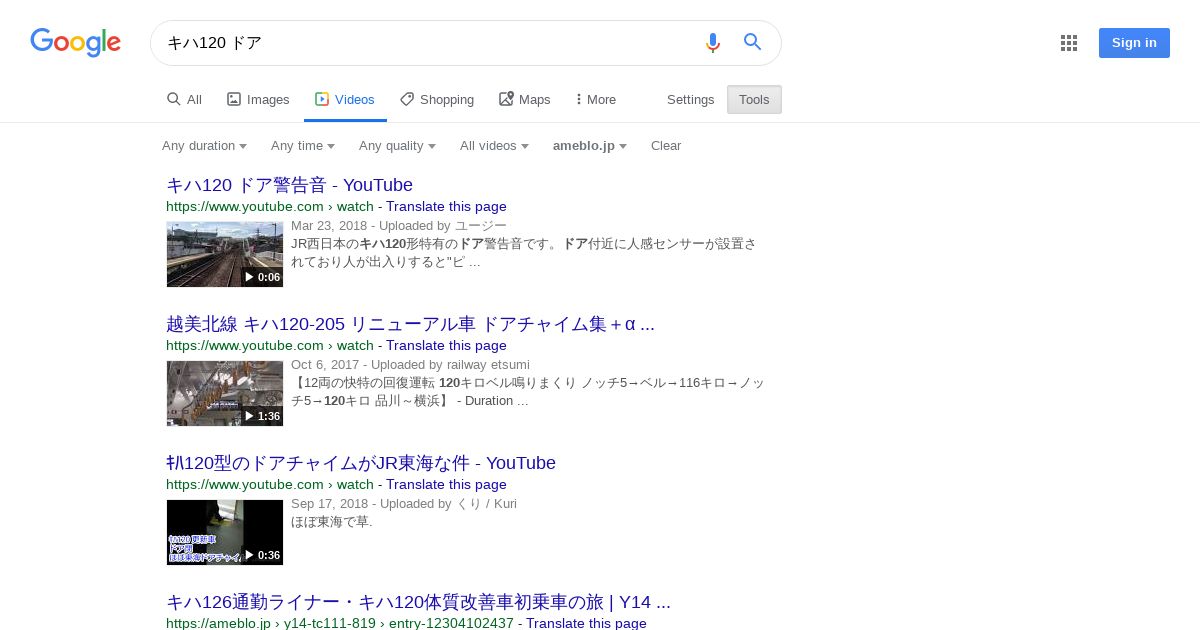This screenshot has width=1200, height=630.
Task: Play the 0:36 video thumbnail
Action: pos(225,532)
